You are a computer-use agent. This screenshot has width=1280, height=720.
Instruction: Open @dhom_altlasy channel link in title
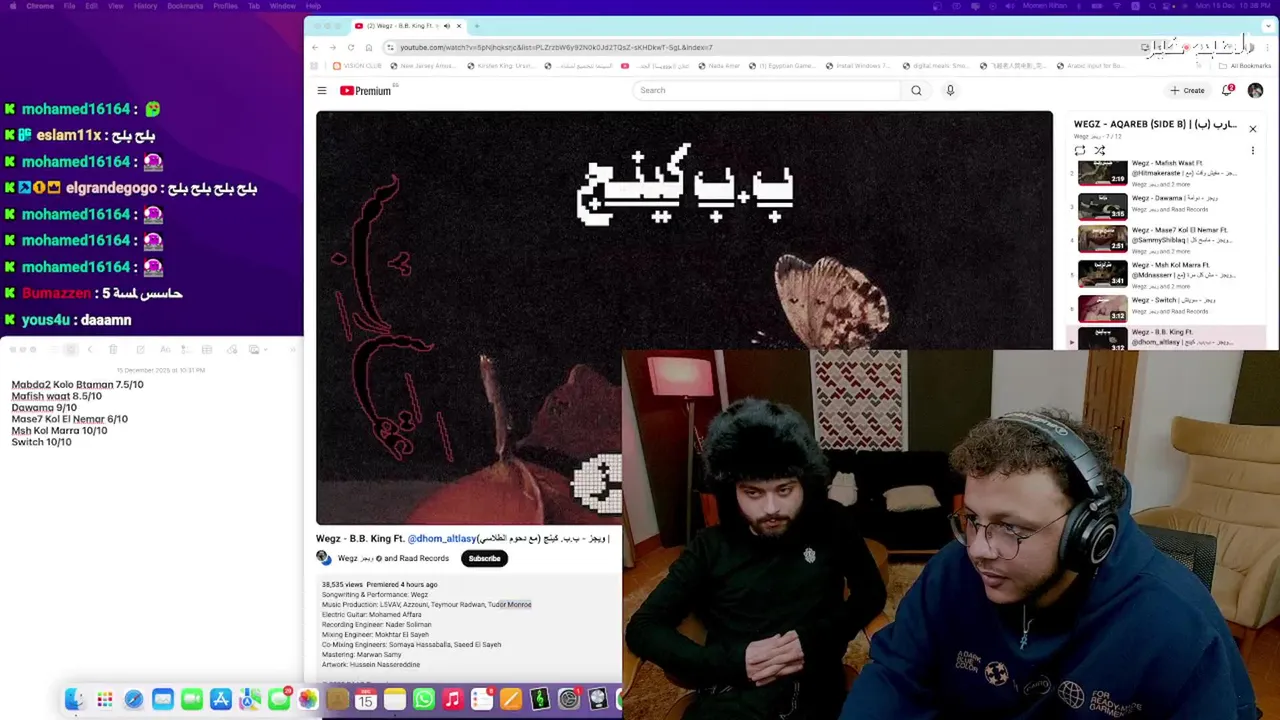(443, 539)
